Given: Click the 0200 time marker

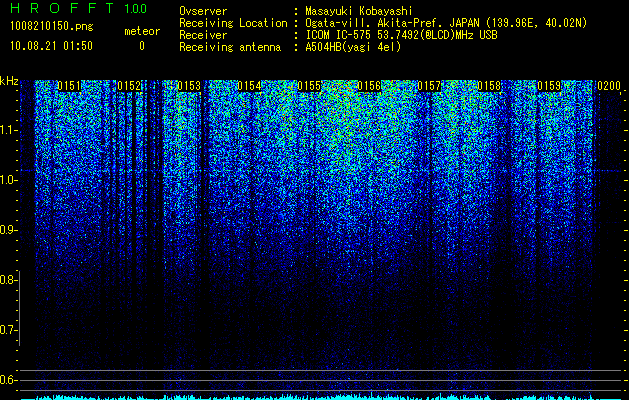Looking at the screenshot, I should [609, 86].
